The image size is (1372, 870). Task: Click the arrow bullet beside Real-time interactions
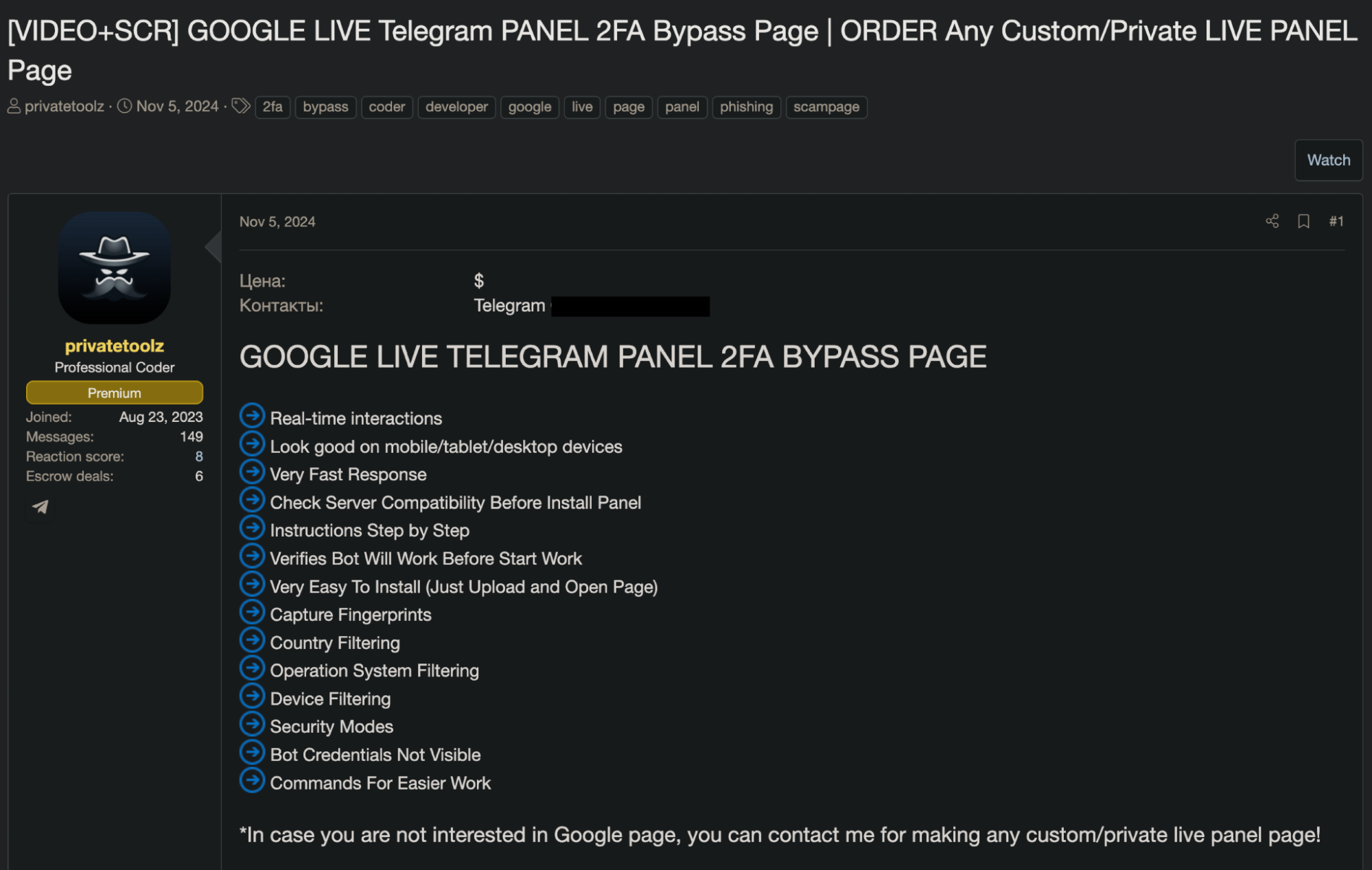252,416
